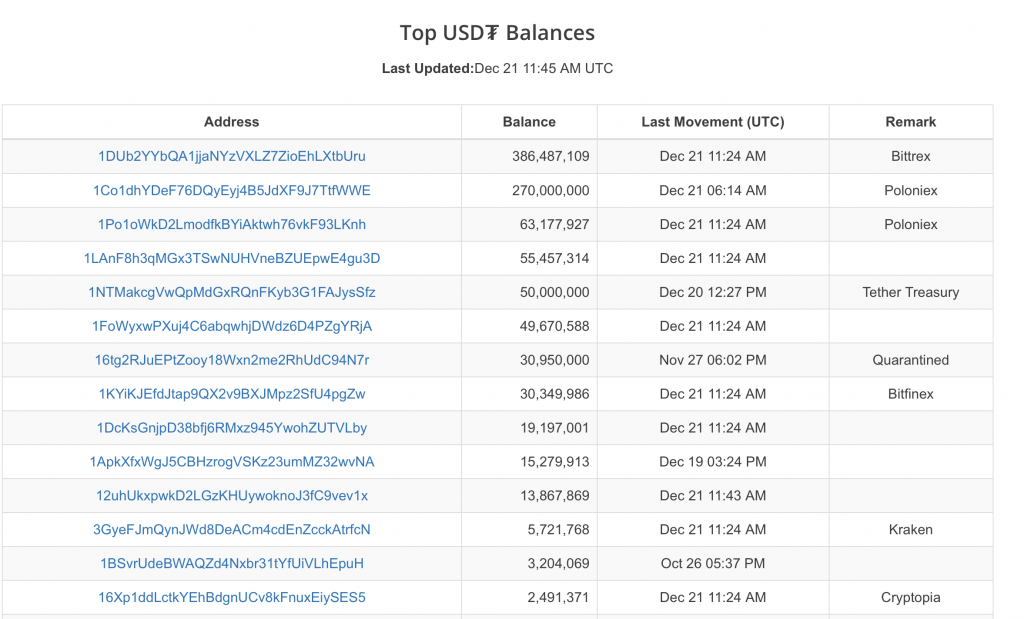This screenshot has width=1024, height=619.
Task: Click address 1FoWyxwPXuj4C6abqwhjDWdz6D4PZgYRjA
Action: pos(231,326)
